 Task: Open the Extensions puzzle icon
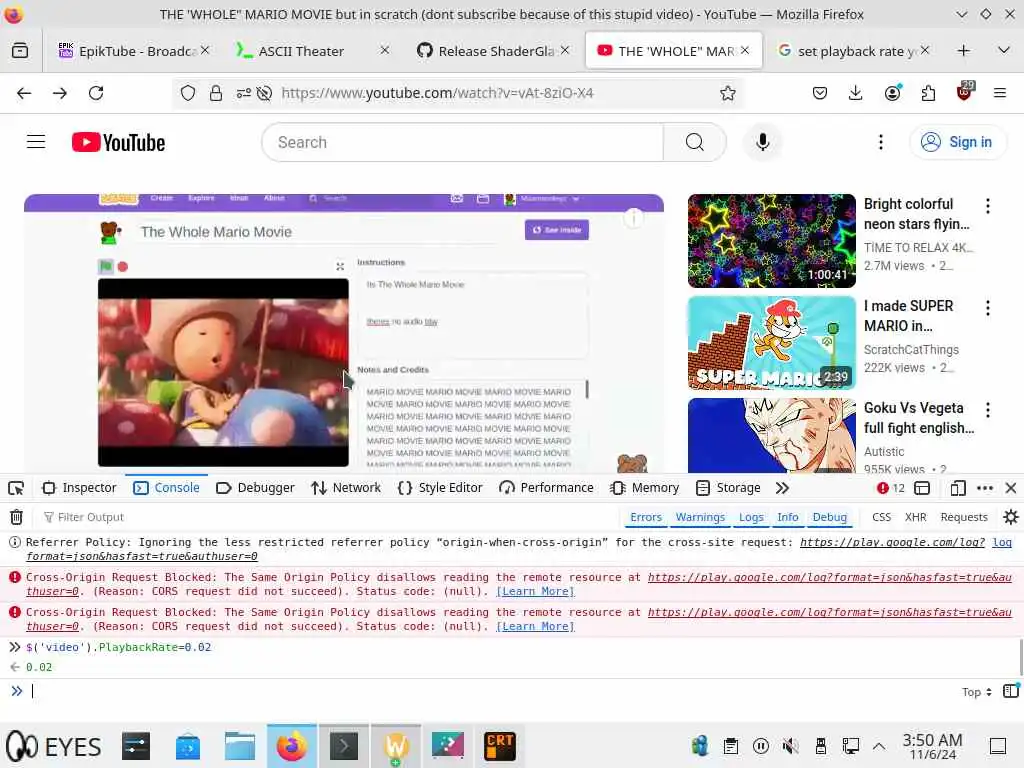click(x=928, y=93)
